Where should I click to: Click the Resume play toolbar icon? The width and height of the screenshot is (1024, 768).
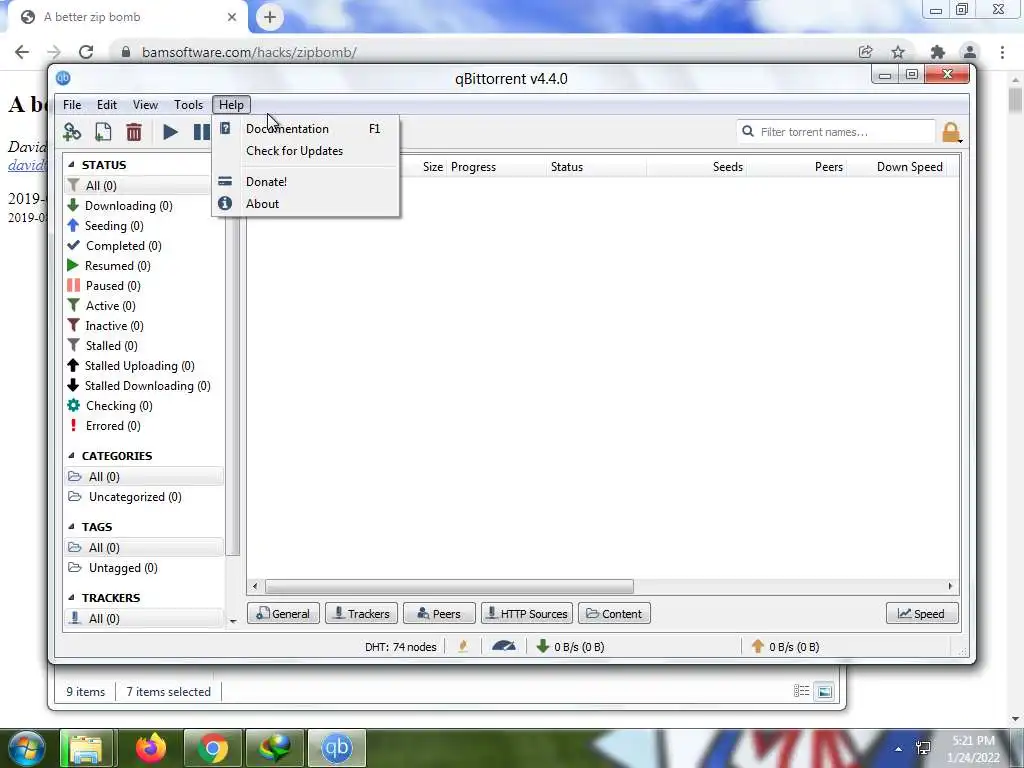[x=170, y=132]
